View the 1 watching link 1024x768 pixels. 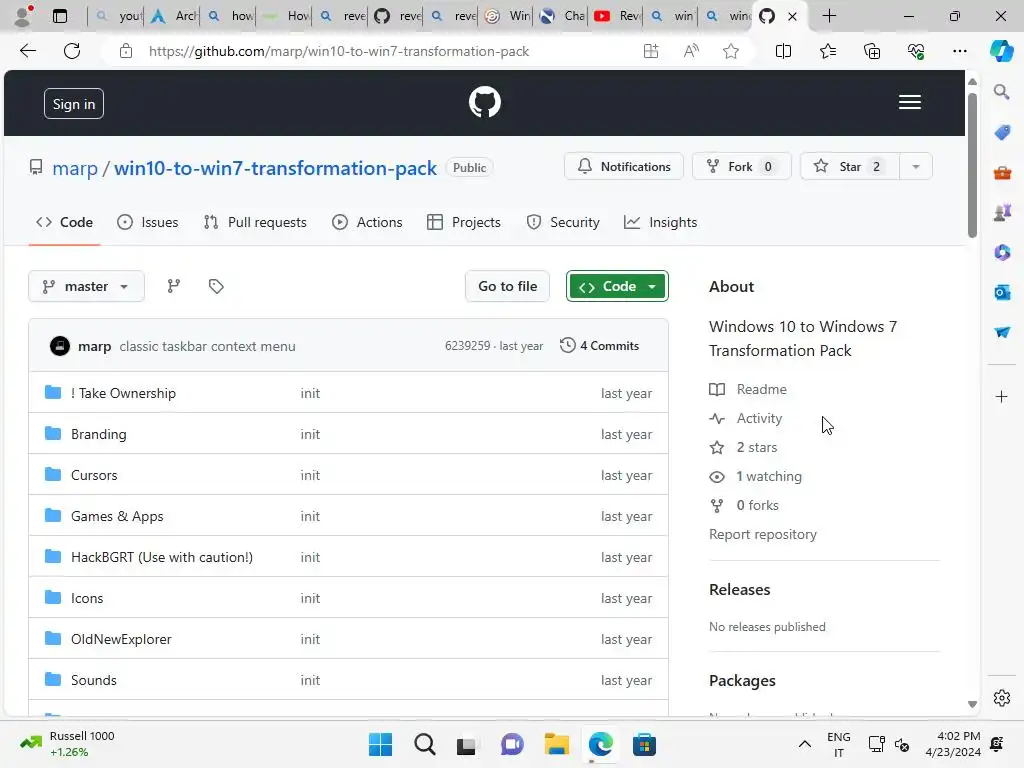click(x=756, y=476)
